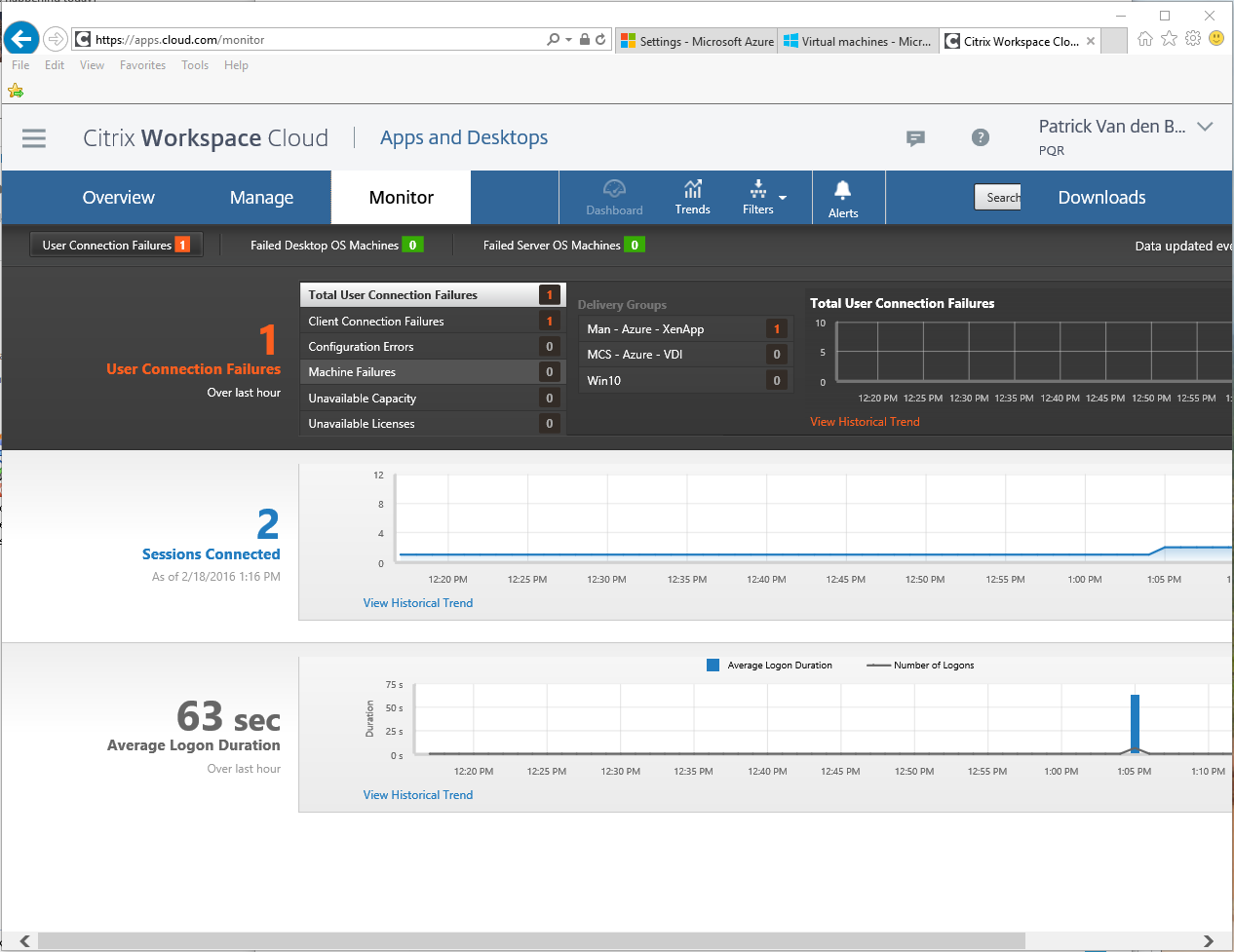The width and height of the screenshot is (1234, 952).
Task: Click the browser forward arrow button
Action: (56, 39)
